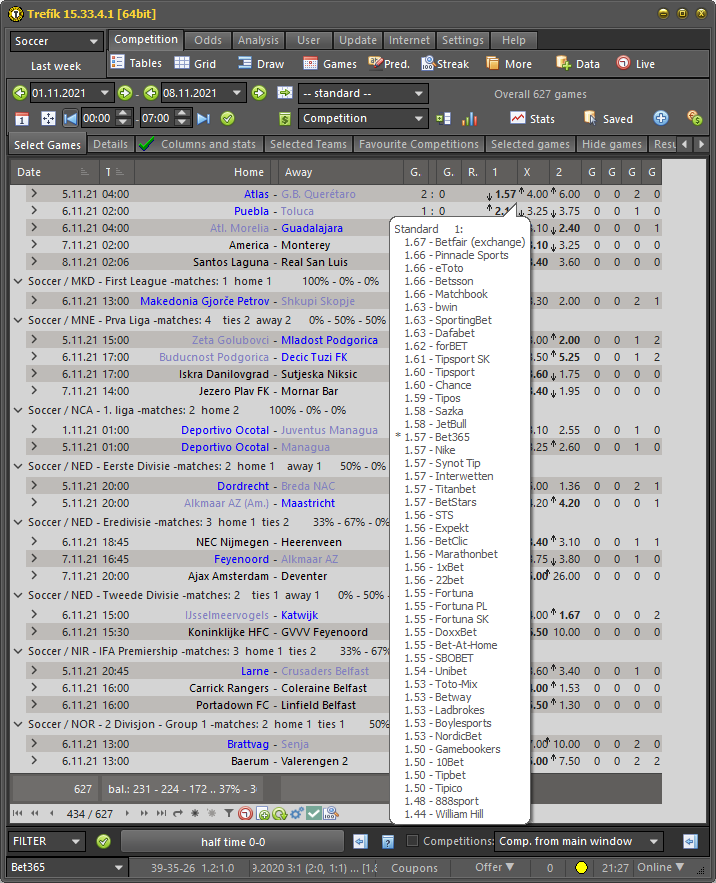Click the calendar day icon
Viewport: 716px width, 883px height.
pyautogui.click(x=22, y=118)
